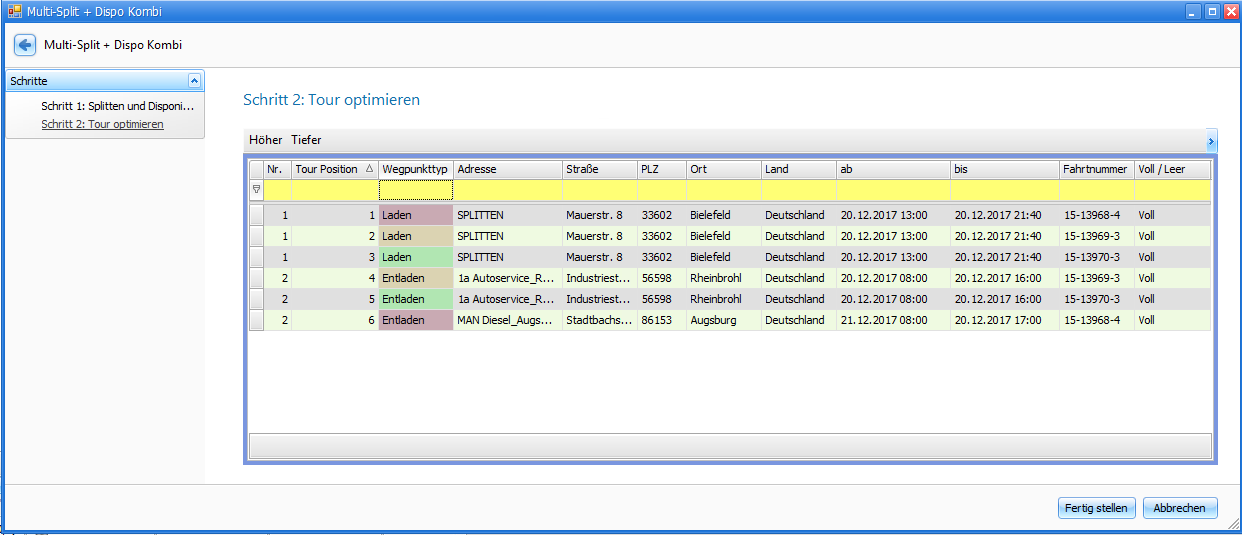Expand the toolbar overflow arrow at right
Screen dimensions: 1242x535
point(1211,141)
